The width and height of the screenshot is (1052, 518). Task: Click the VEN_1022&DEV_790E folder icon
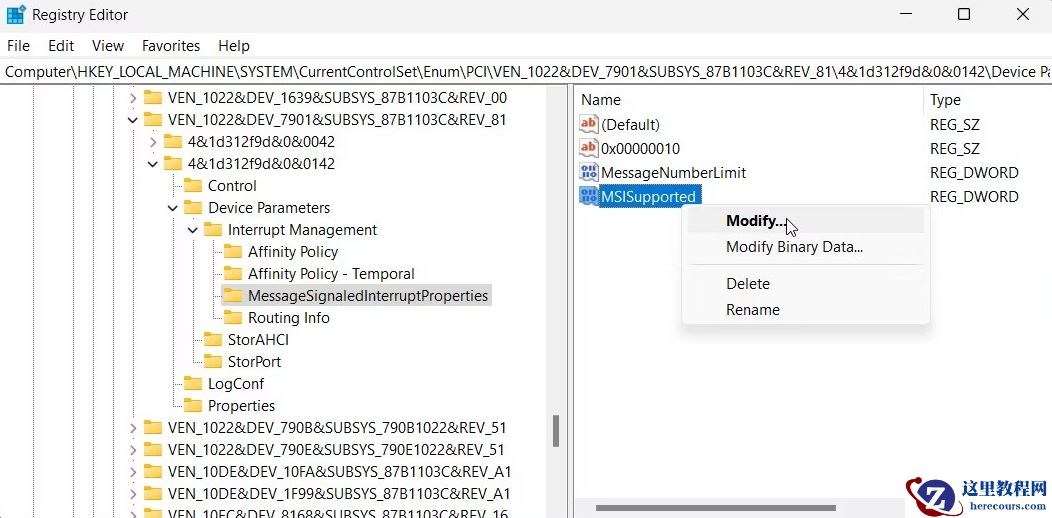point(153,450)
